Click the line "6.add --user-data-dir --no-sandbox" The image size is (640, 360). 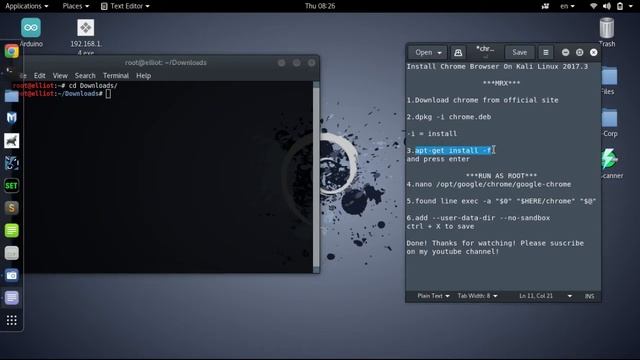[x=478, y=218]
